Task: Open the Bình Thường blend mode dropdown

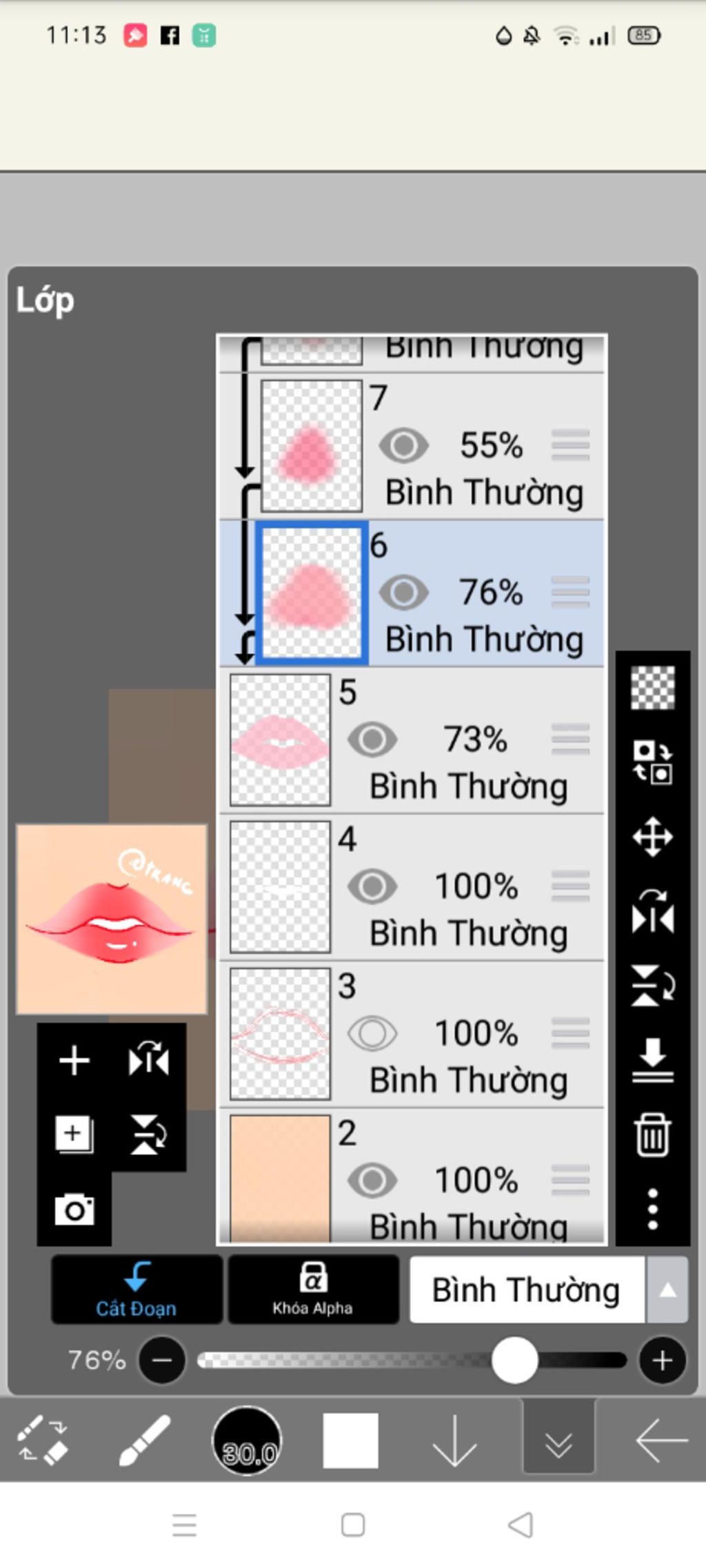Action: (x=527, y=1290)
